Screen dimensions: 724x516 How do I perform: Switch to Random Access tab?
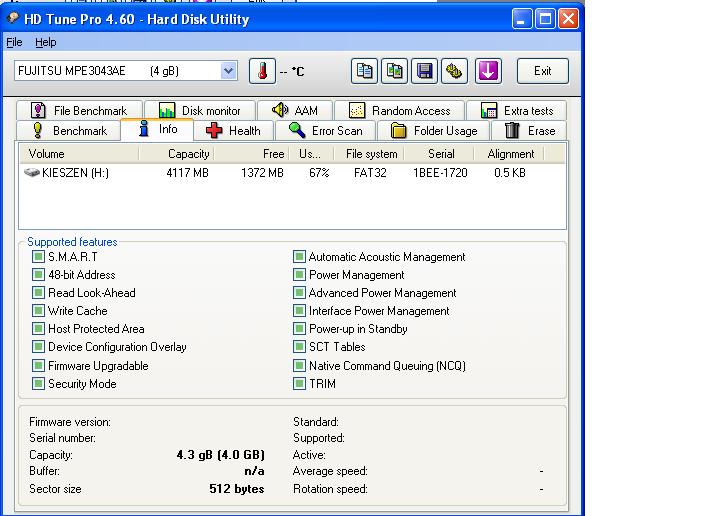click(x=399, y=111)
